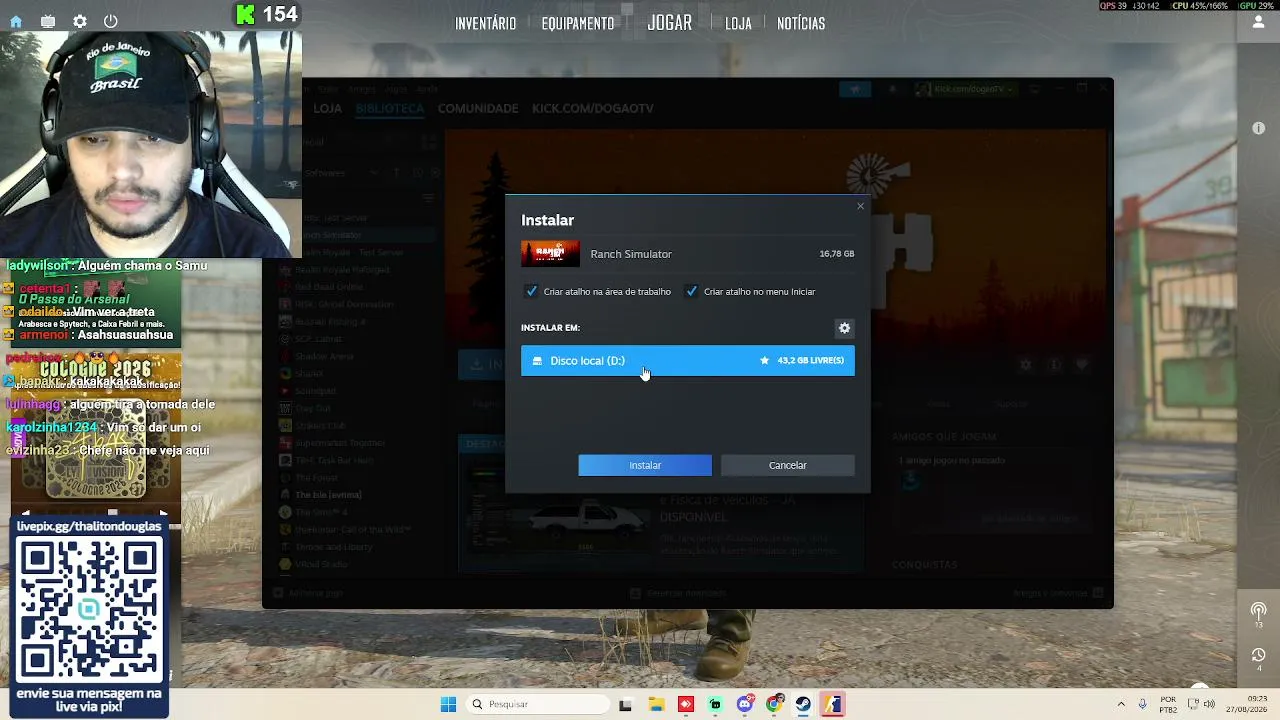
Task: Click the Ranch Simulator game thumbnail
Action: [550, 254]
